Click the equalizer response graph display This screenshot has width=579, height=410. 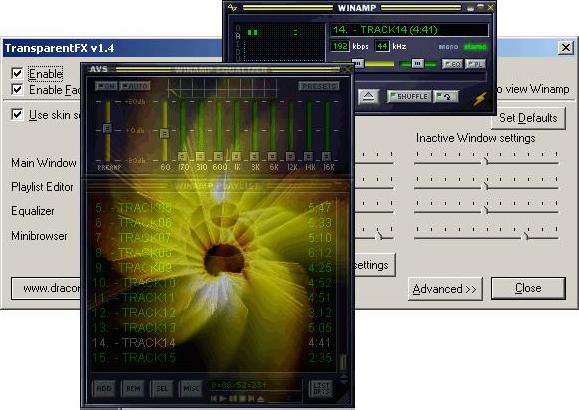[222, 88]
